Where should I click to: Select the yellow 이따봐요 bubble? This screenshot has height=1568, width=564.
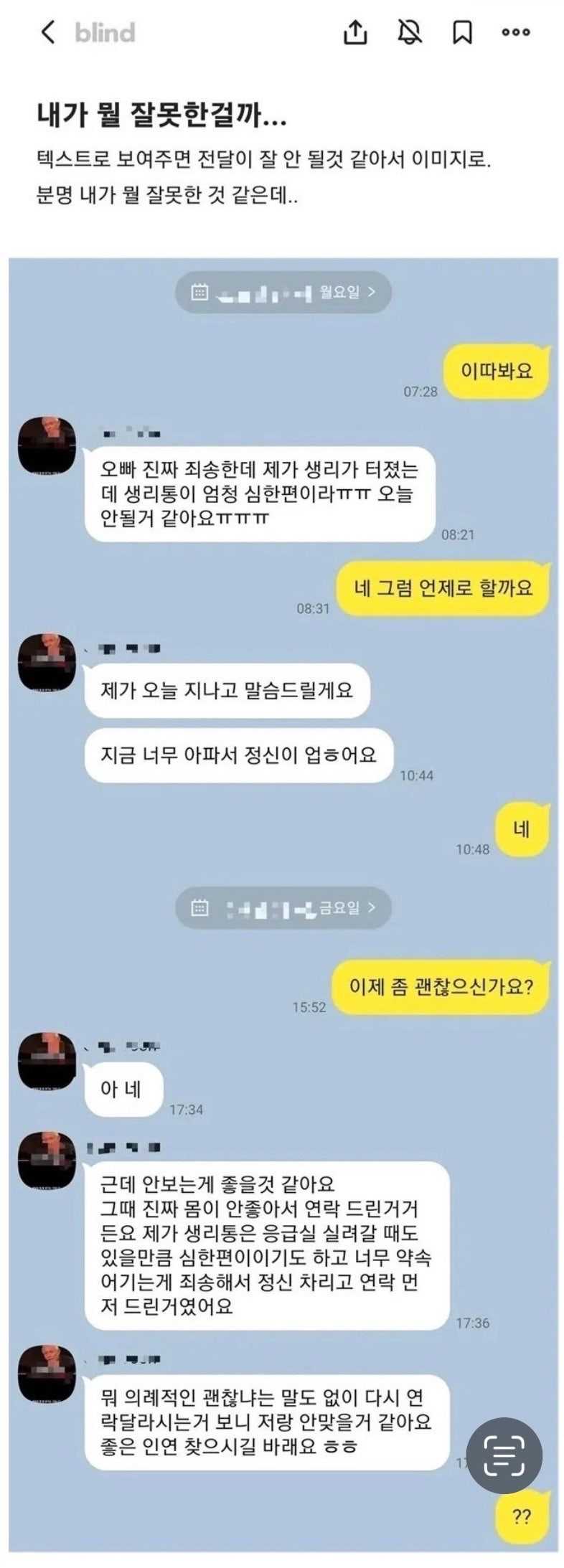click(x=497, y=372)
